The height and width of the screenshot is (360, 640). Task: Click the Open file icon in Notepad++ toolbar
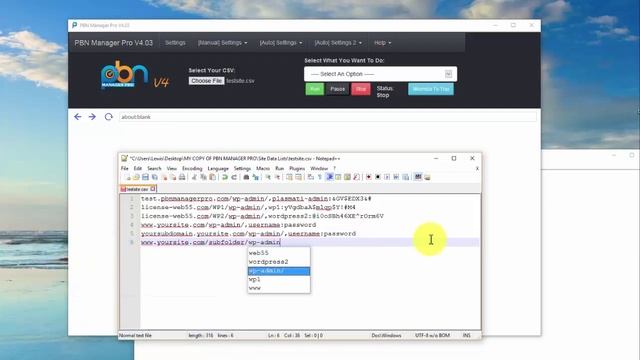(x=136, y=177)
